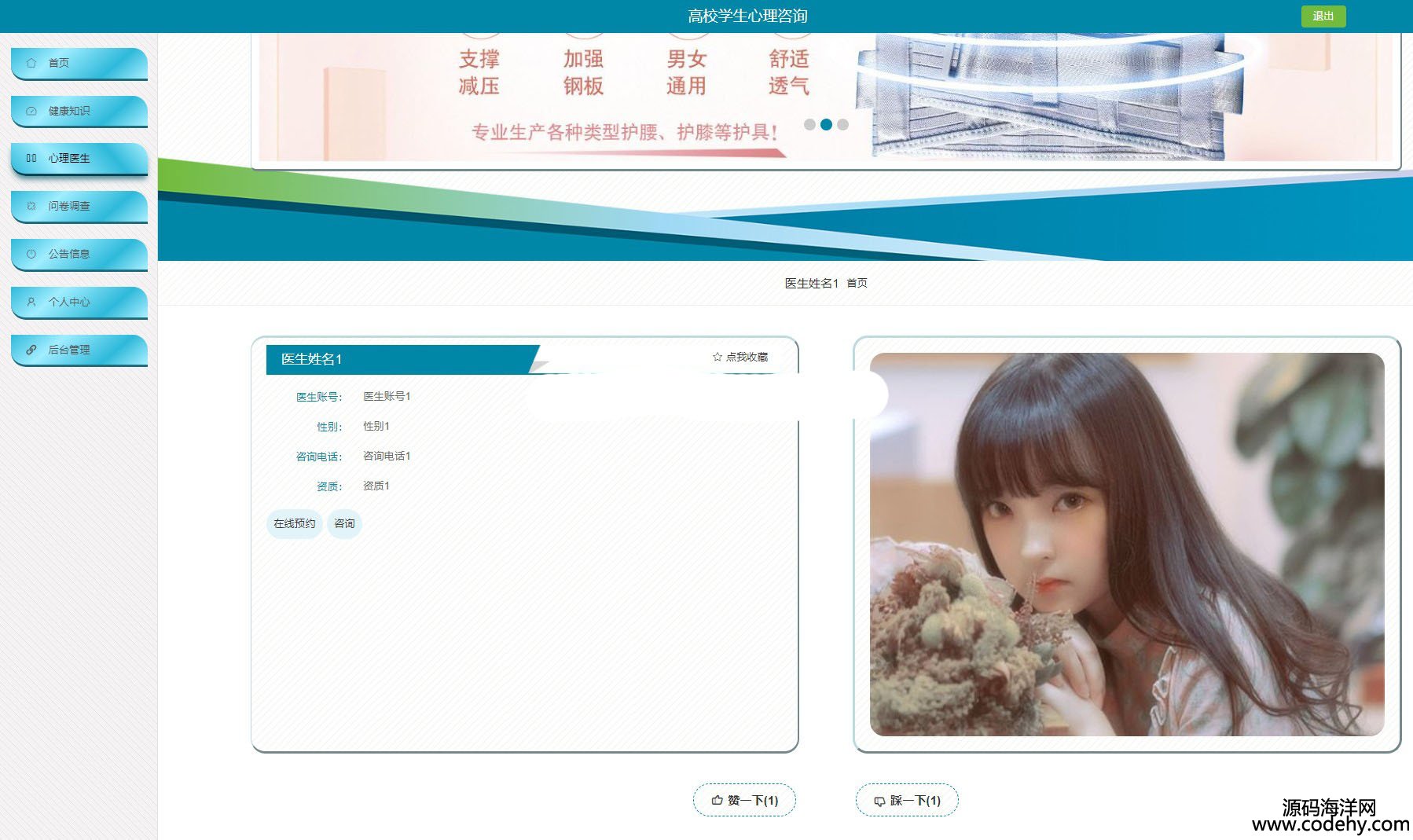Open the 问卷调查 sidebar menu item

79,207
